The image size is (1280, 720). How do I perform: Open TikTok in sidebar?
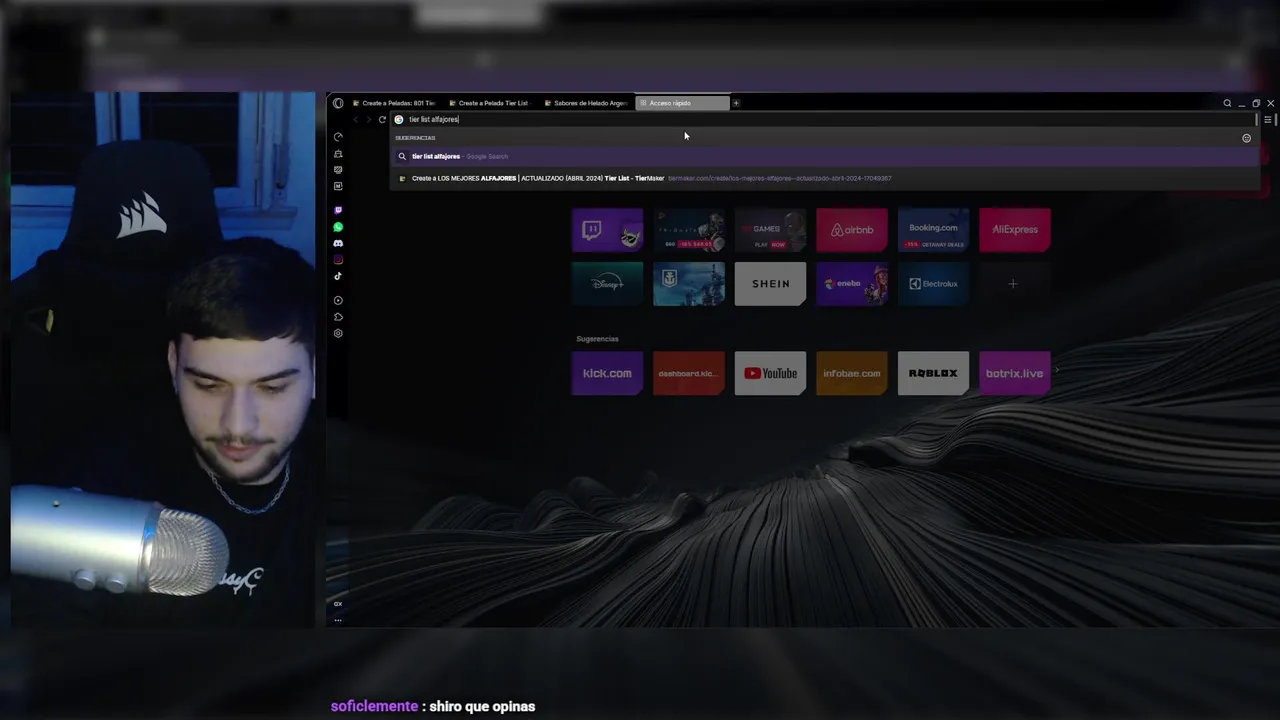pyautogui.click(x=338, y=276)
